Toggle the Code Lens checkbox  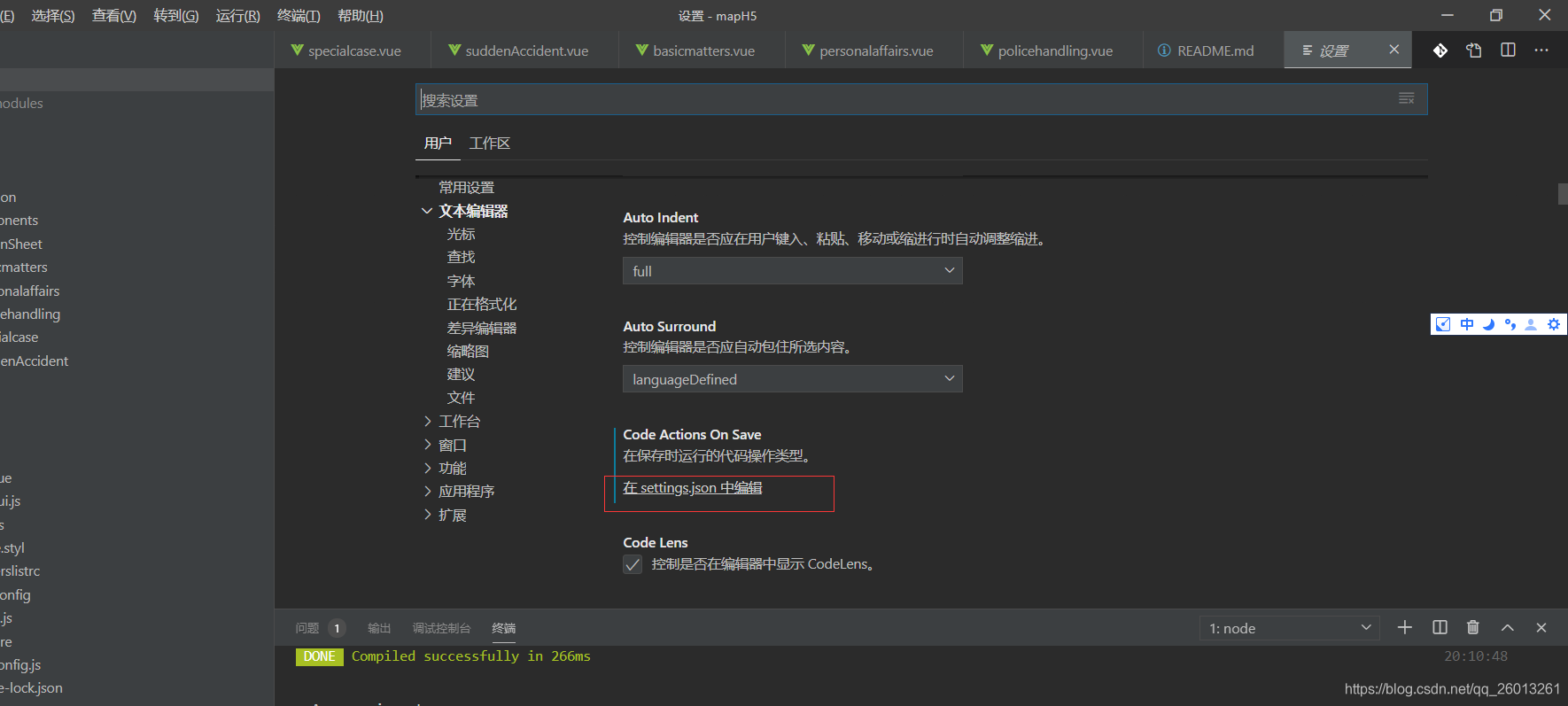pos(633,564)
